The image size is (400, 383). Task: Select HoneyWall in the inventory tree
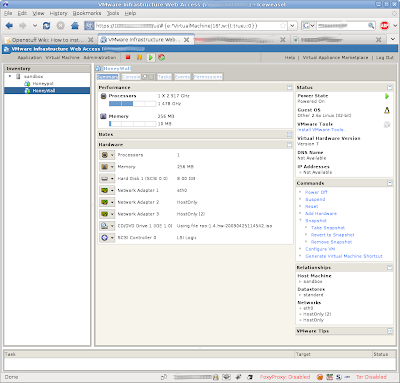pos(44,91)
